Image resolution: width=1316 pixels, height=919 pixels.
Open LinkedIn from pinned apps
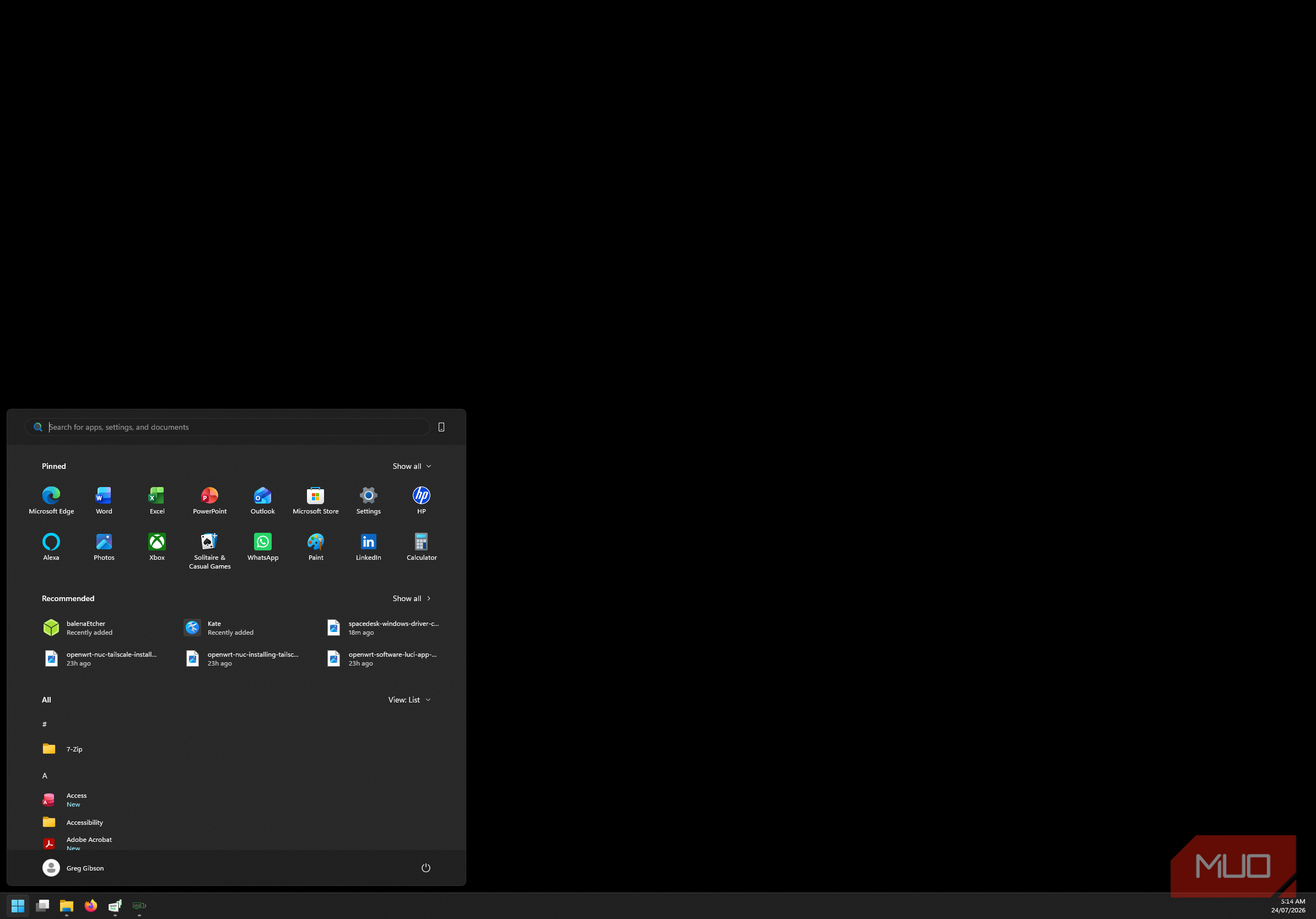click(368, 547)
